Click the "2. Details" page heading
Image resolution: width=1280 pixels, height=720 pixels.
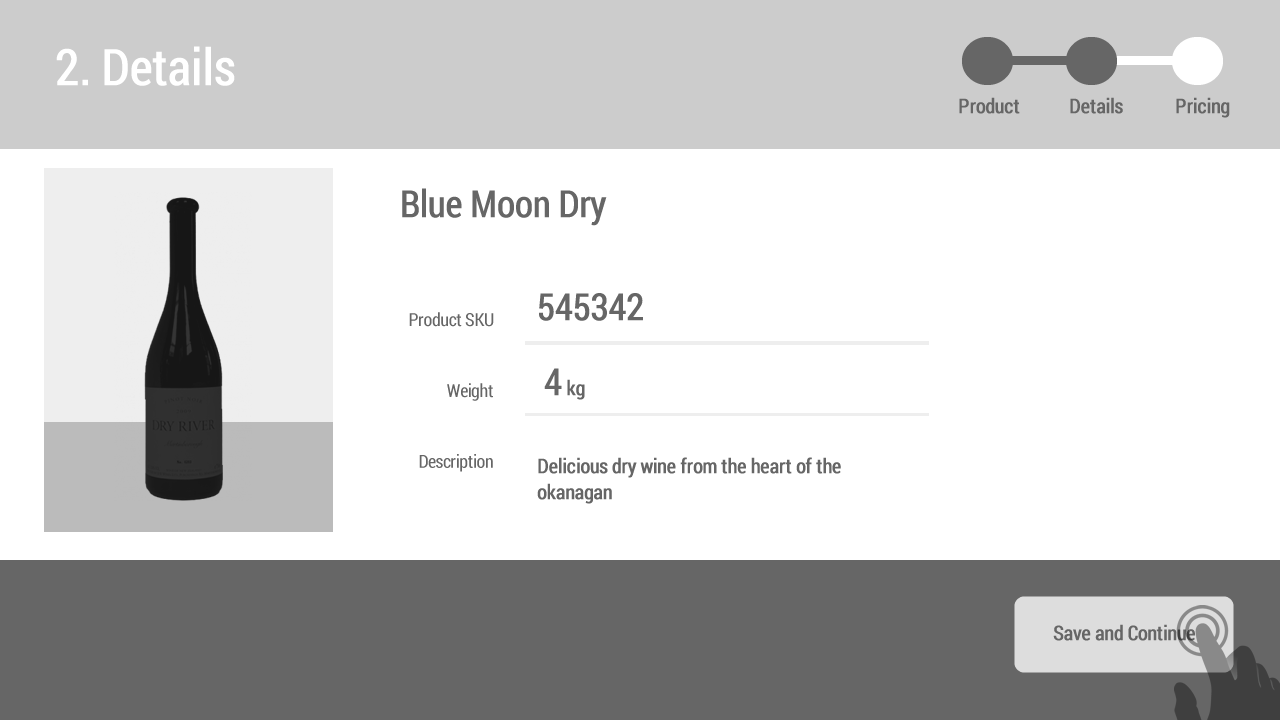[x=145, y=69]
